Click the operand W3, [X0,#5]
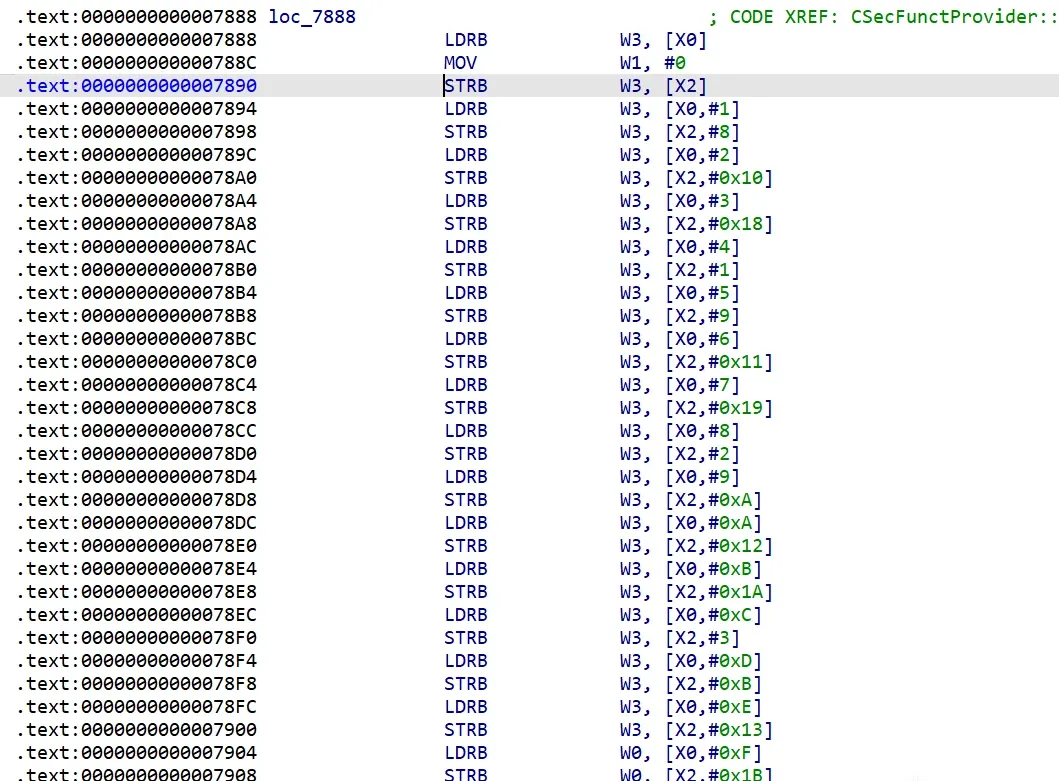 [680, 293]
